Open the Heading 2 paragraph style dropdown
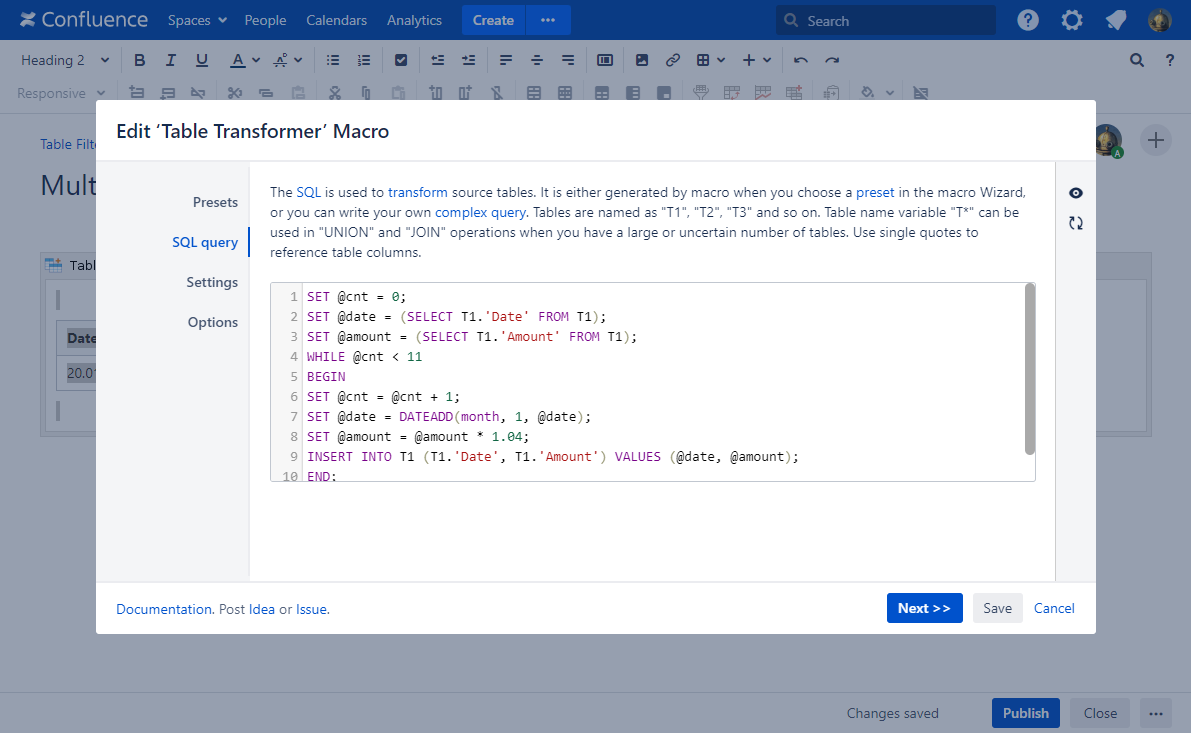The height and width of the screenshot is (733, 1191). coord(65,60)
